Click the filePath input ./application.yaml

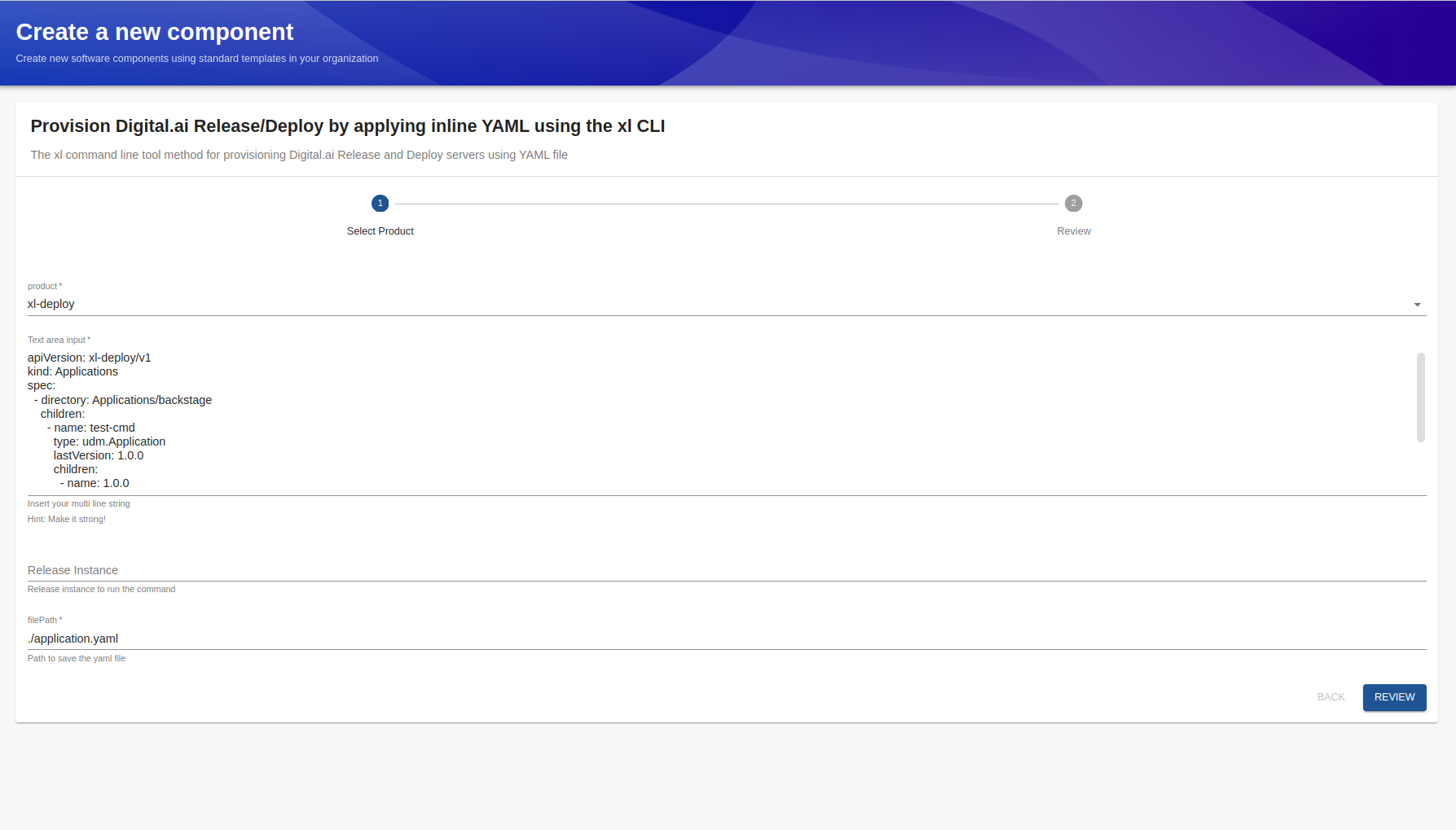click(x=727, y=639)
